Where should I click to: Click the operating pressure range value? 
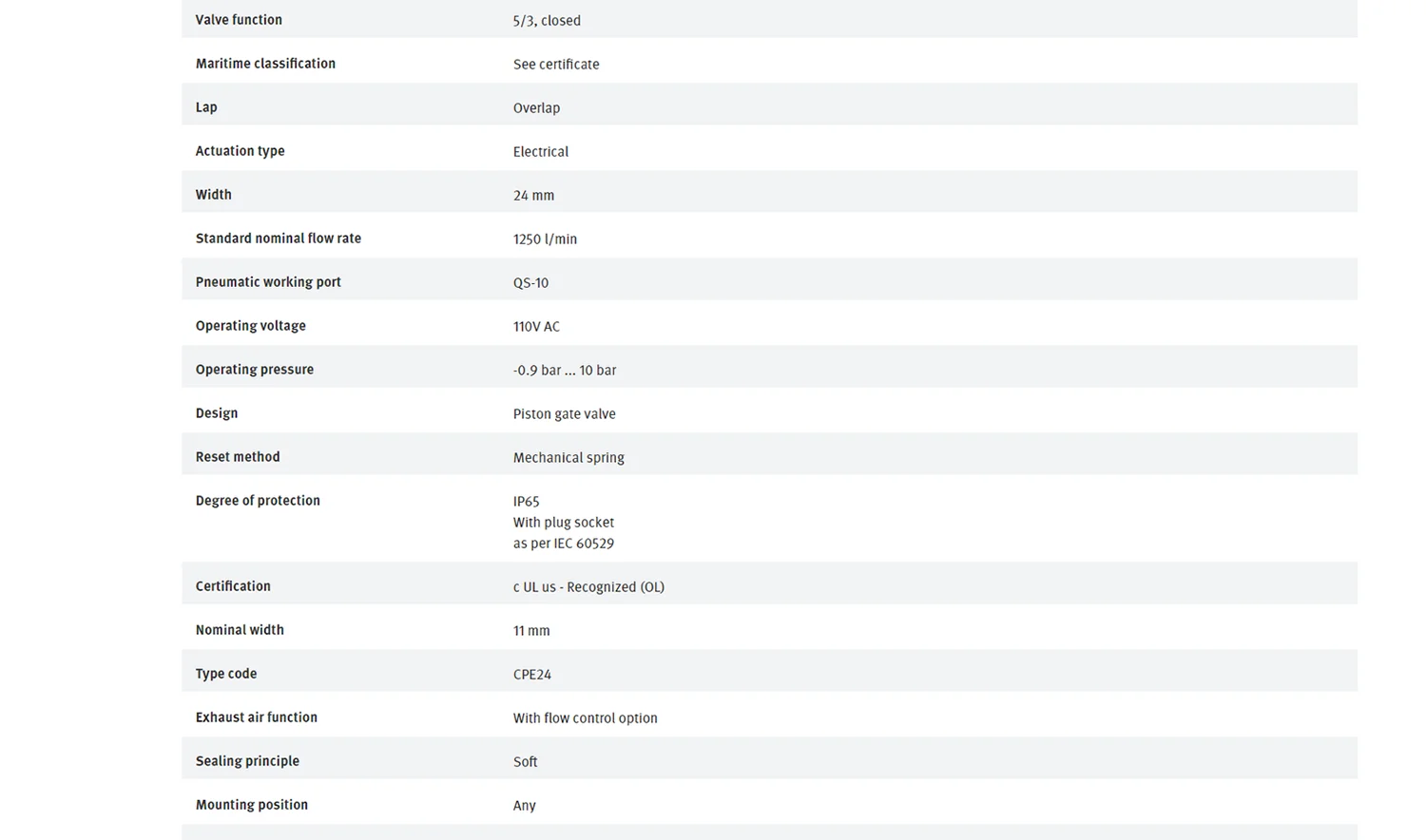[565, 371]
